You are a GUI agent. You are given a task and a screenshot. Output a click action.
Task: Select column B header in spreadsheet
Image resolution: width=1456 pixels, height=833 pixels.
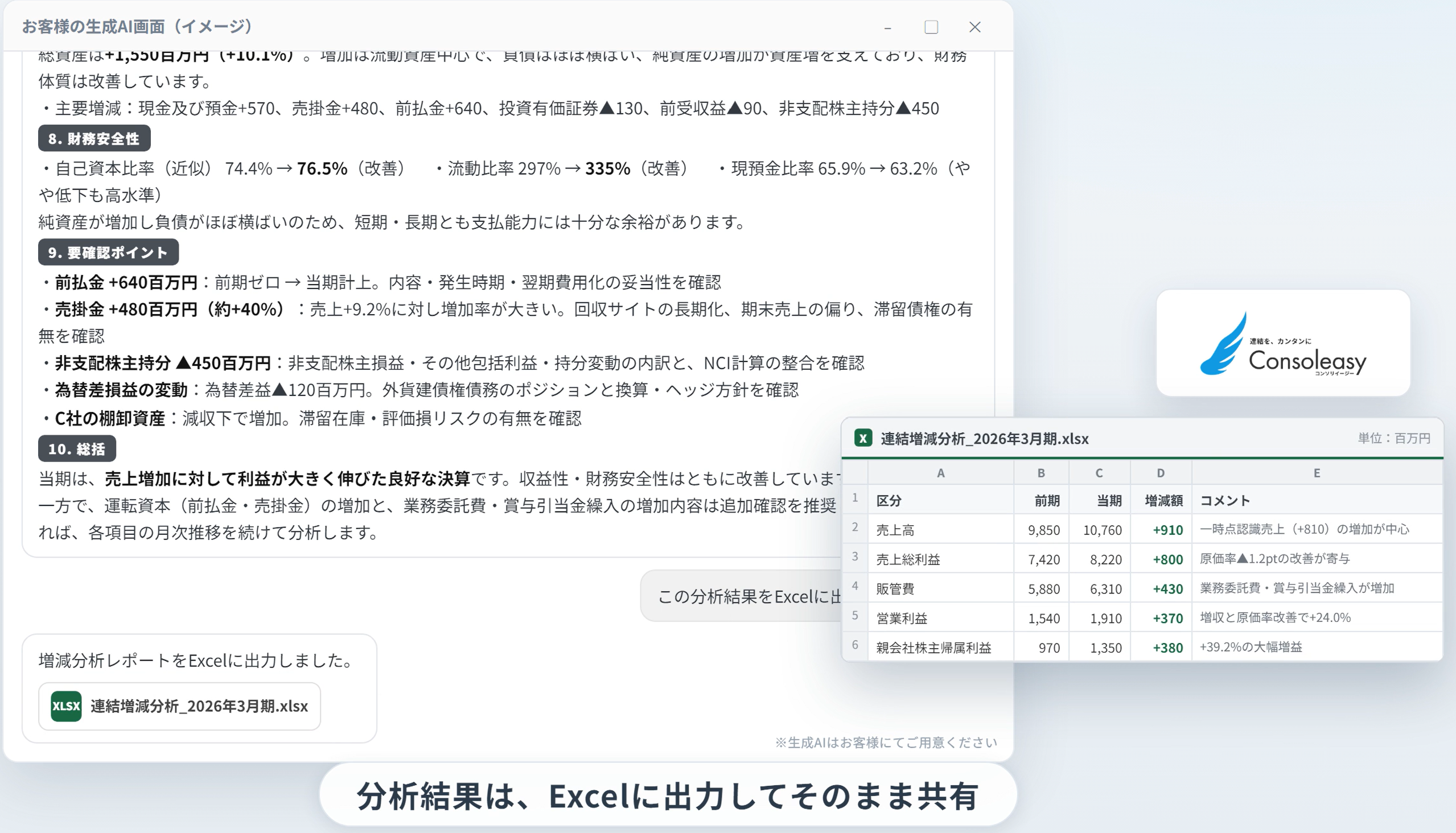coord(1041,473)
